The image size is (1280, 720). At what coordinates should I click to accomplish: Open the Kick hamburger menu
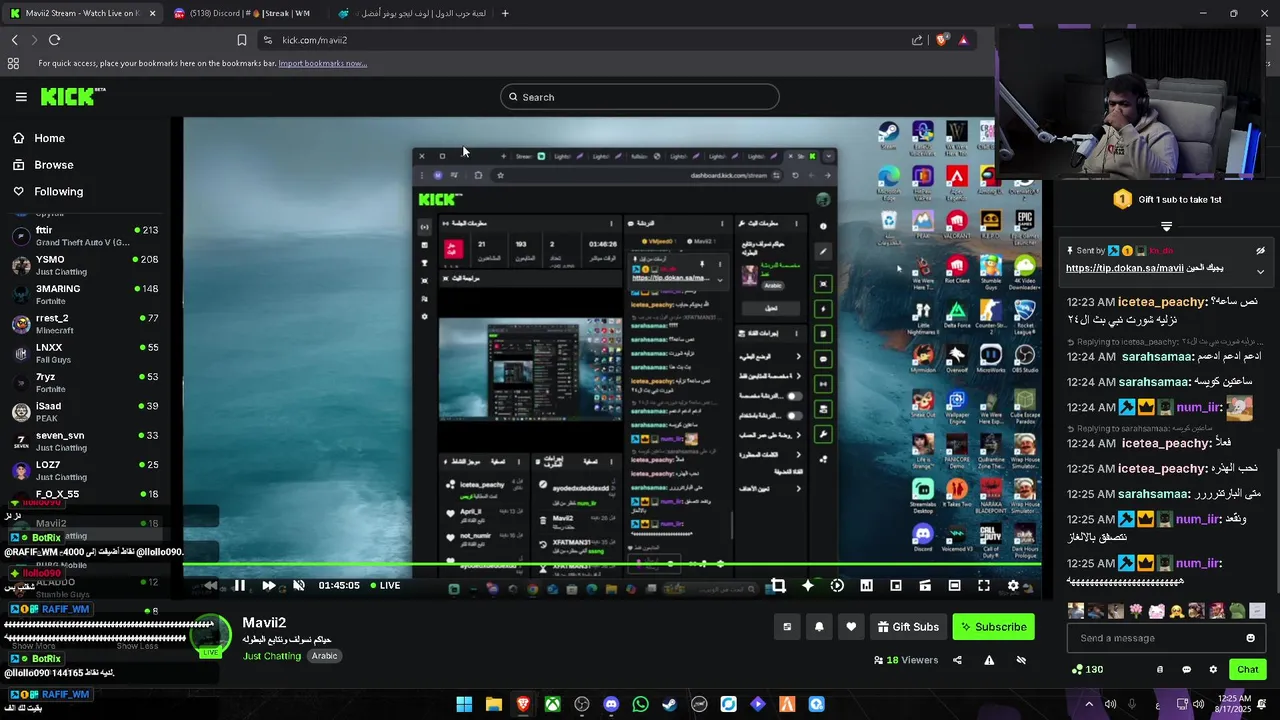point(21,97)
